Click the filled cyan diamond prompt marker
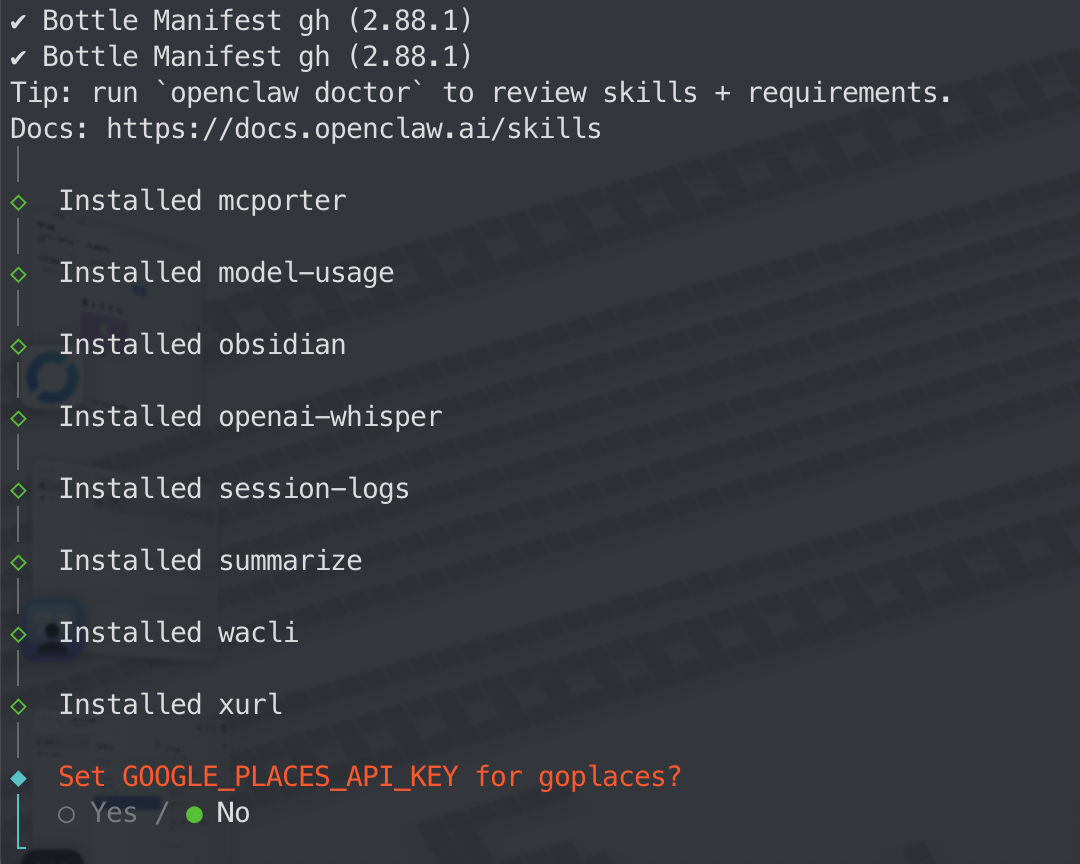Screen dimensions: 1080x864 pos(18,778)
